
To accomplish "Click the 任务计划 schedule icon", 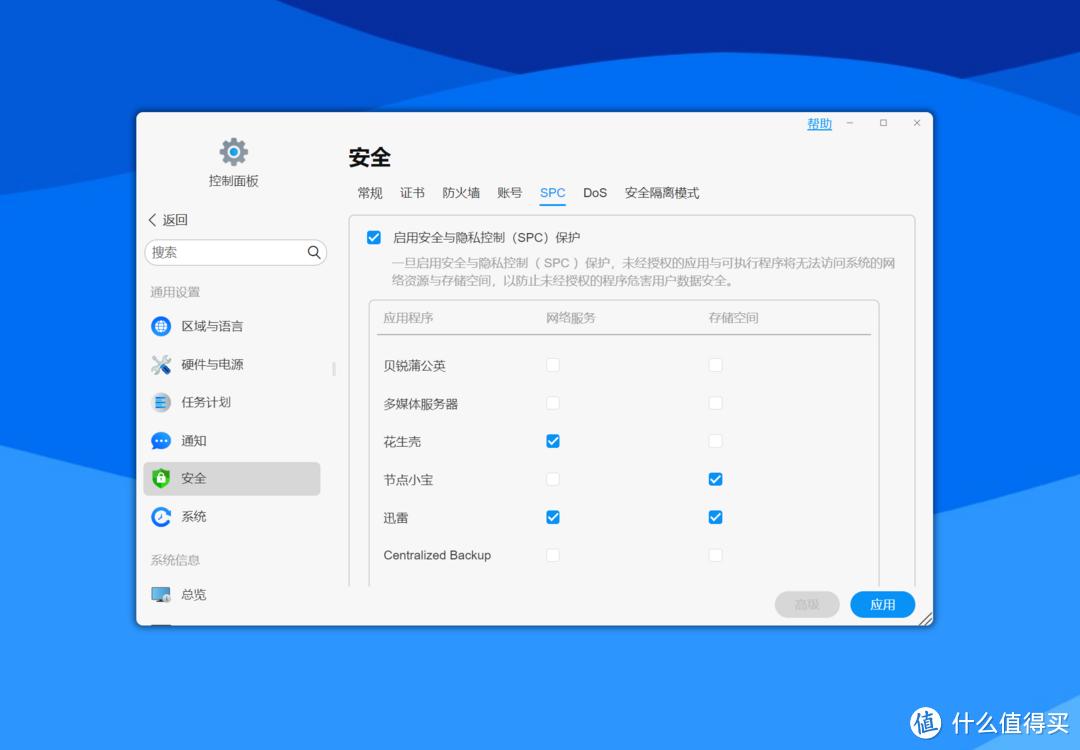I will [161, 402].
